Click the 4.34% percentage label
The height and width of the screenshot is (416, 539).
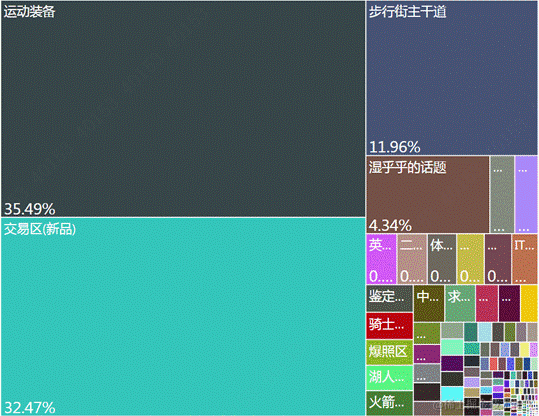390,226
